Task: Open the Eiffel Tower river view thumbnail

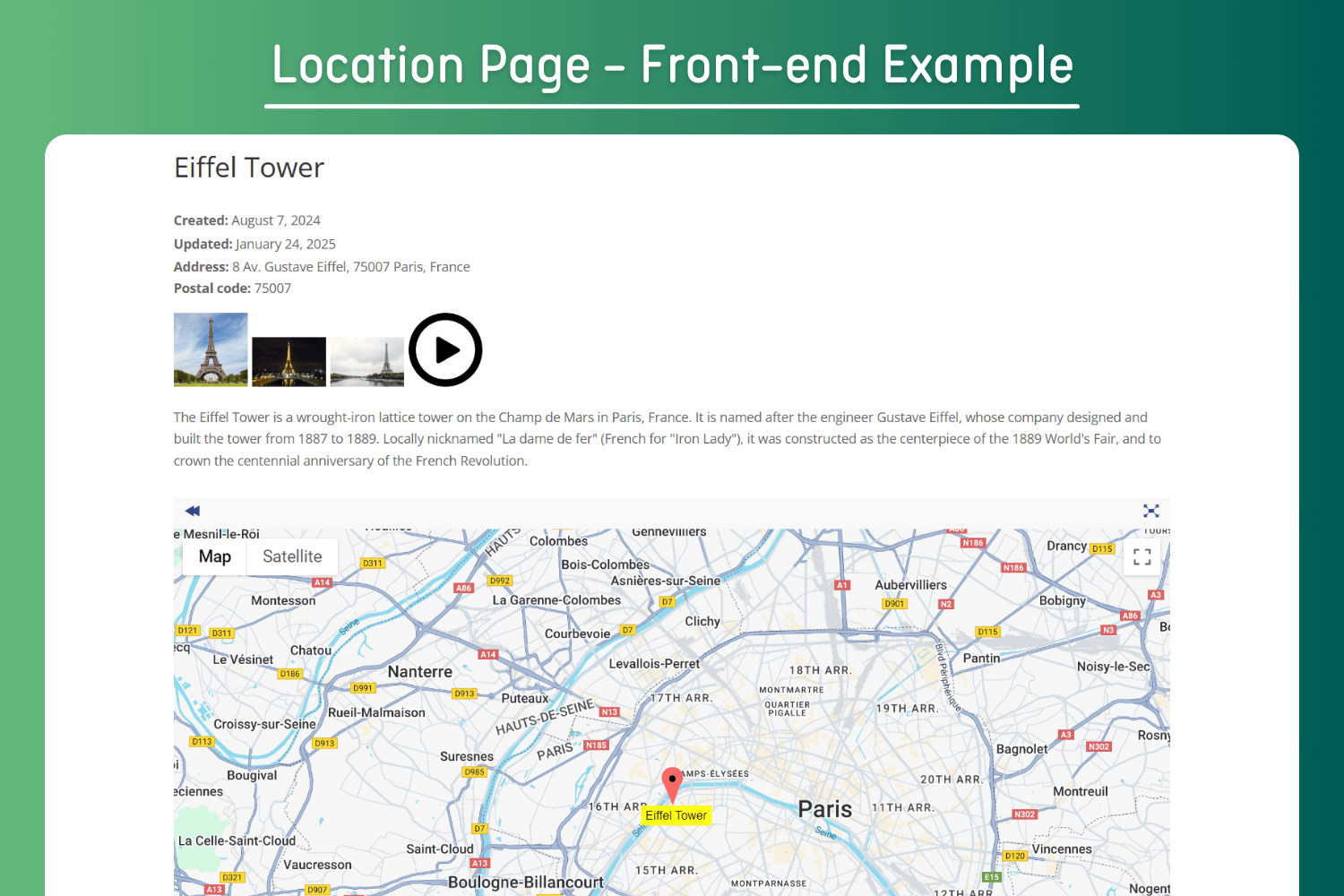Action: click(367, 362)
